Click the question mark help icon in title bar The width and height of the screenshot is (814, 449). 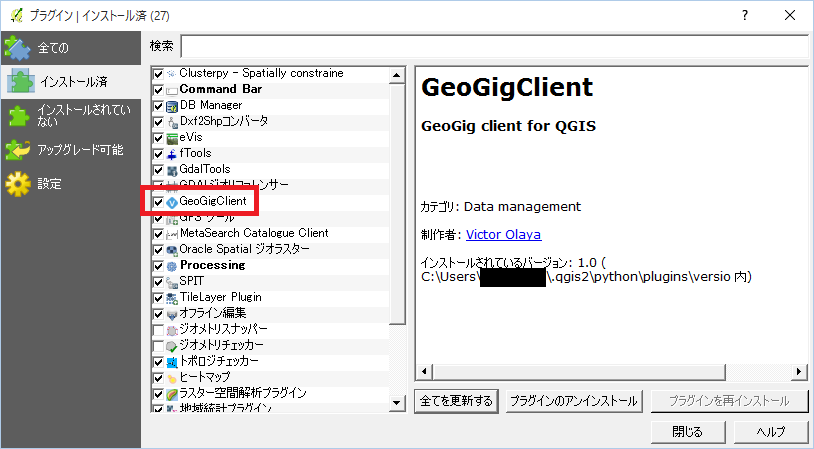pyautogui.click(x=745, y=16)
